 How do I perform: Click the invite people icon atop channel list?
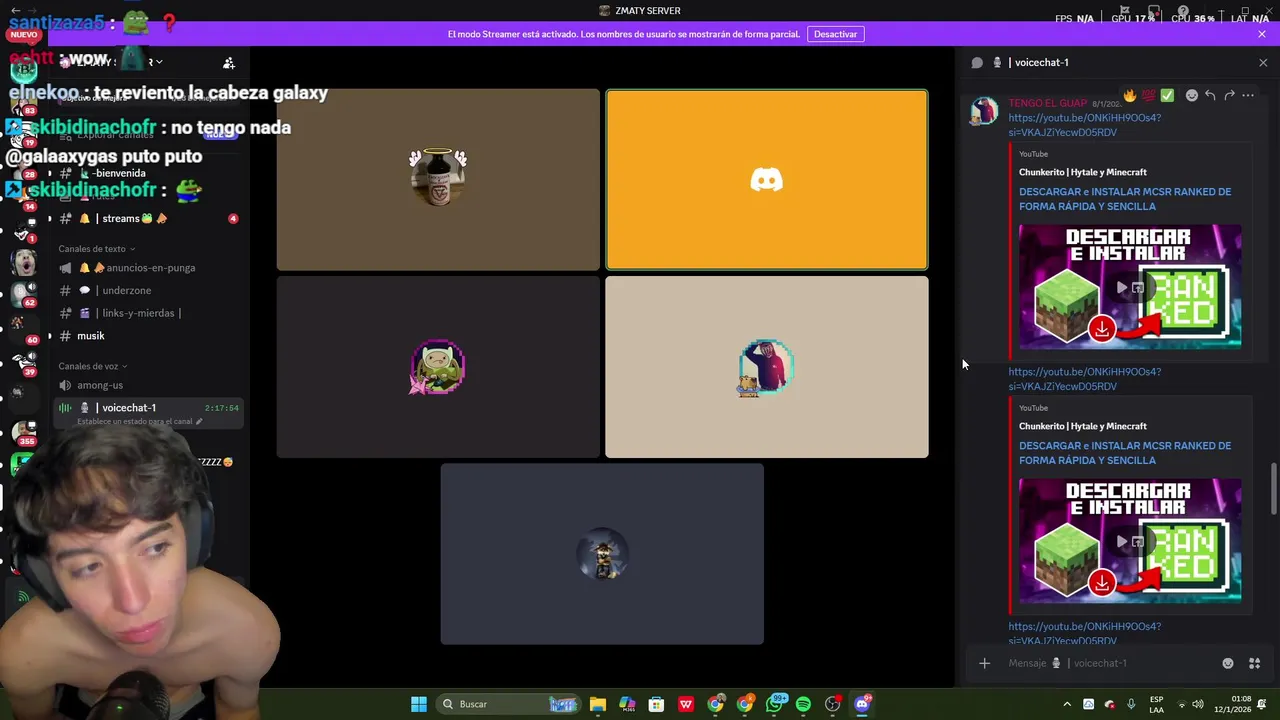[x=229, y=63]
